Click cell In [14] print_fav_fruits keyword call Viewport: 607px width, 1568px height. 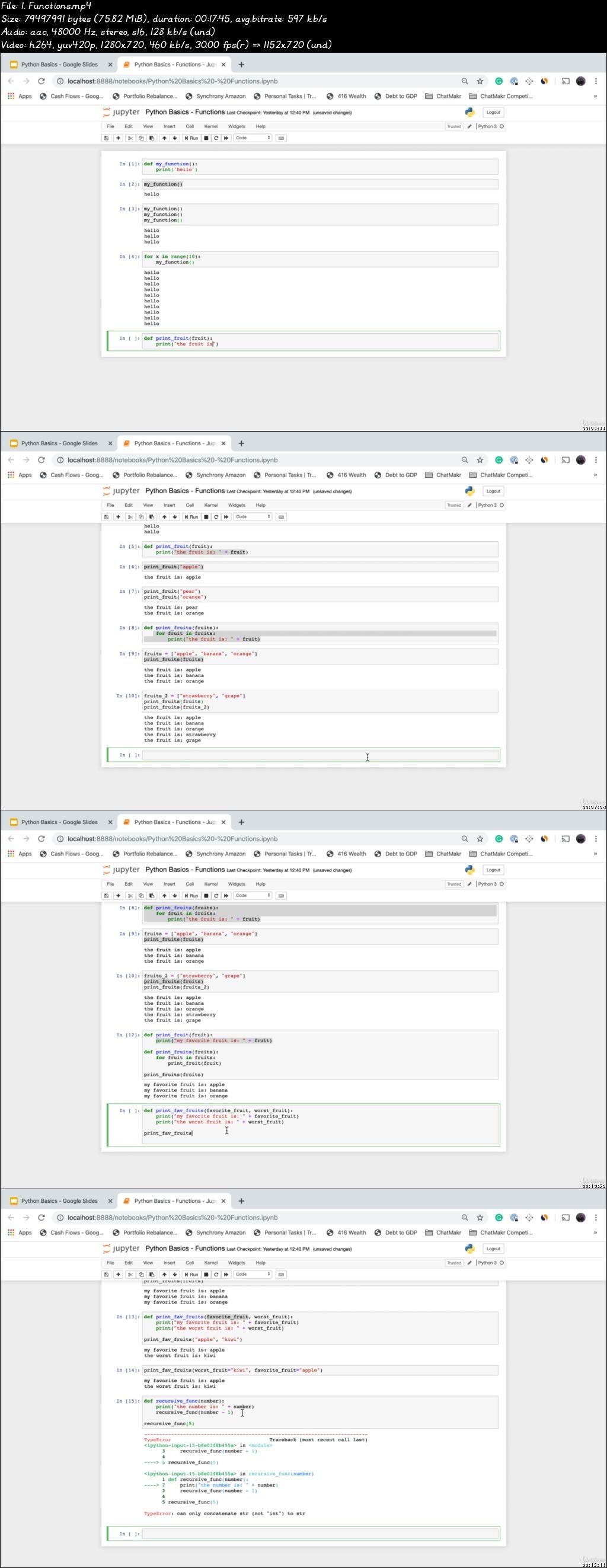[x=320, y=1370]
